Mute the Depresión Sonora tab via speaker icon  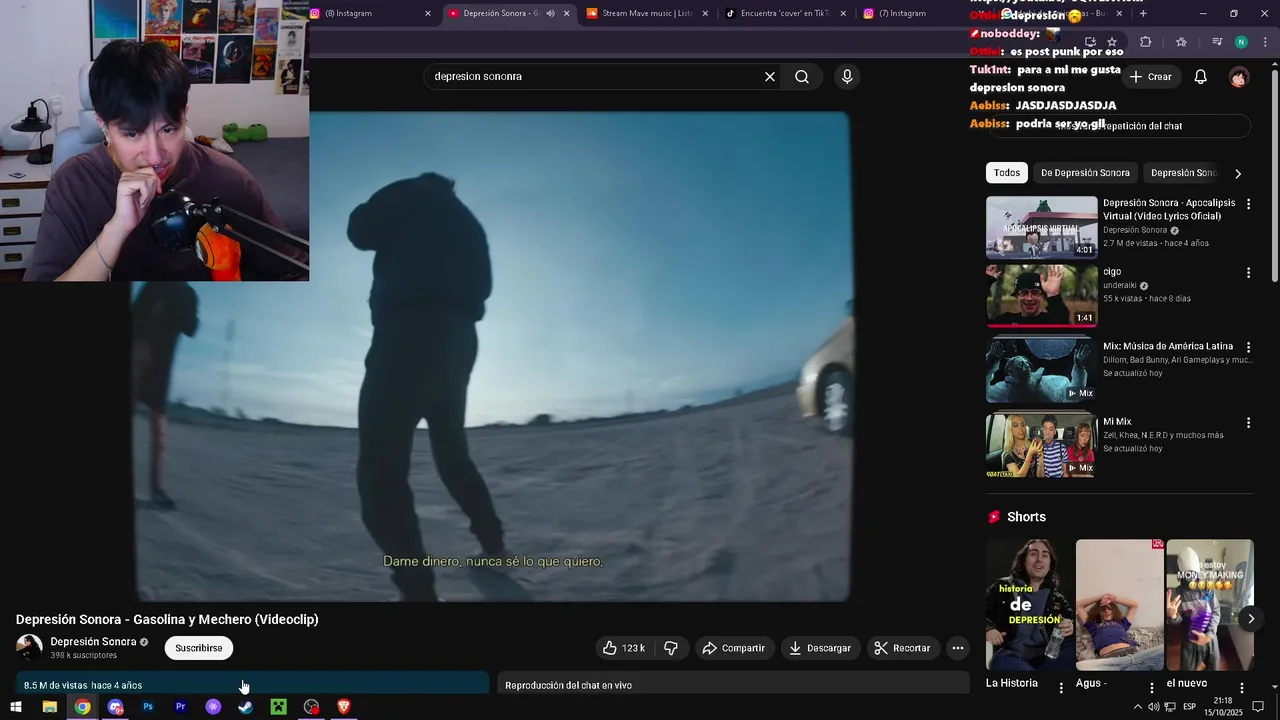(x=550, y=13)
